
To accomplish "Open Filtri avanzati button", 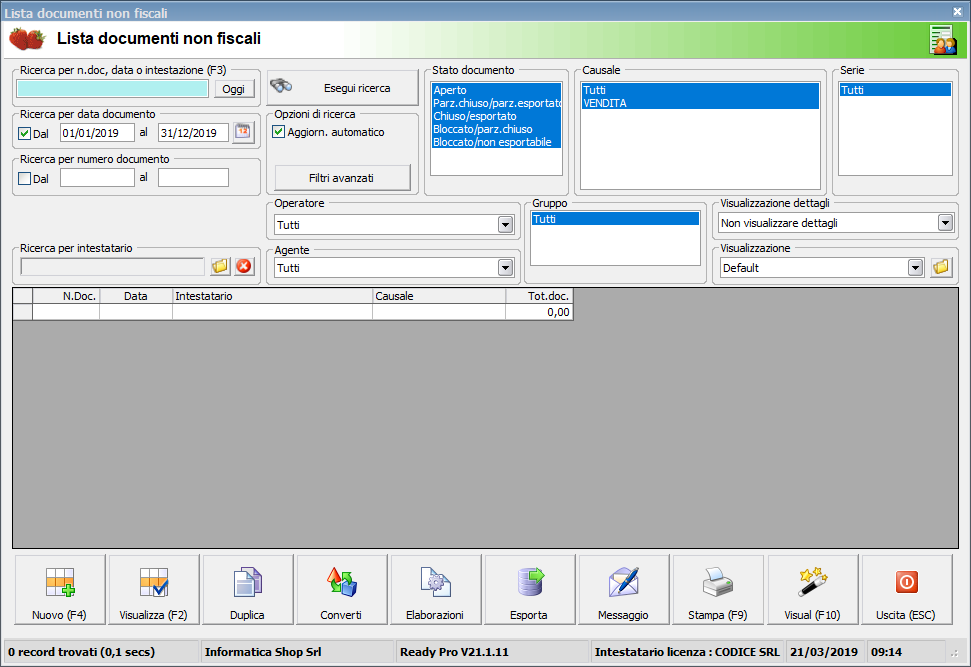I will [342, 178].
